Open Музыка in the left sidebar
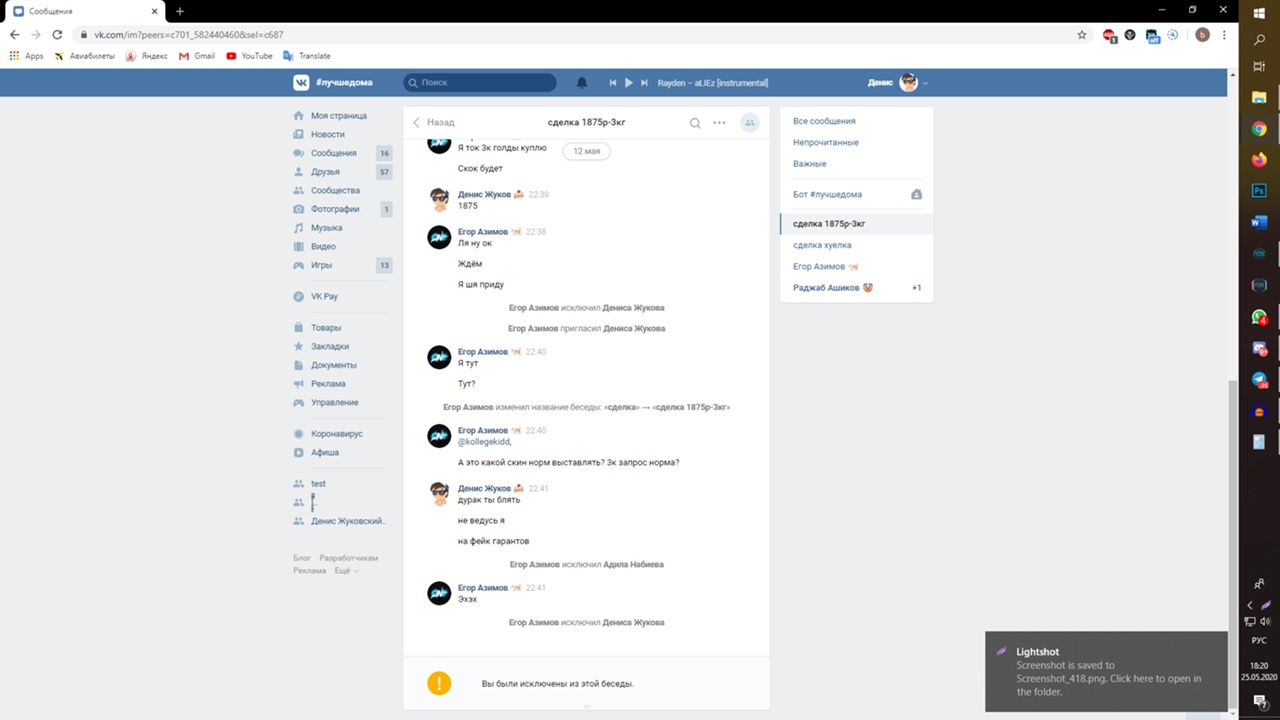This screenshot has height=720, width=1280. click(x=326, y=228)
